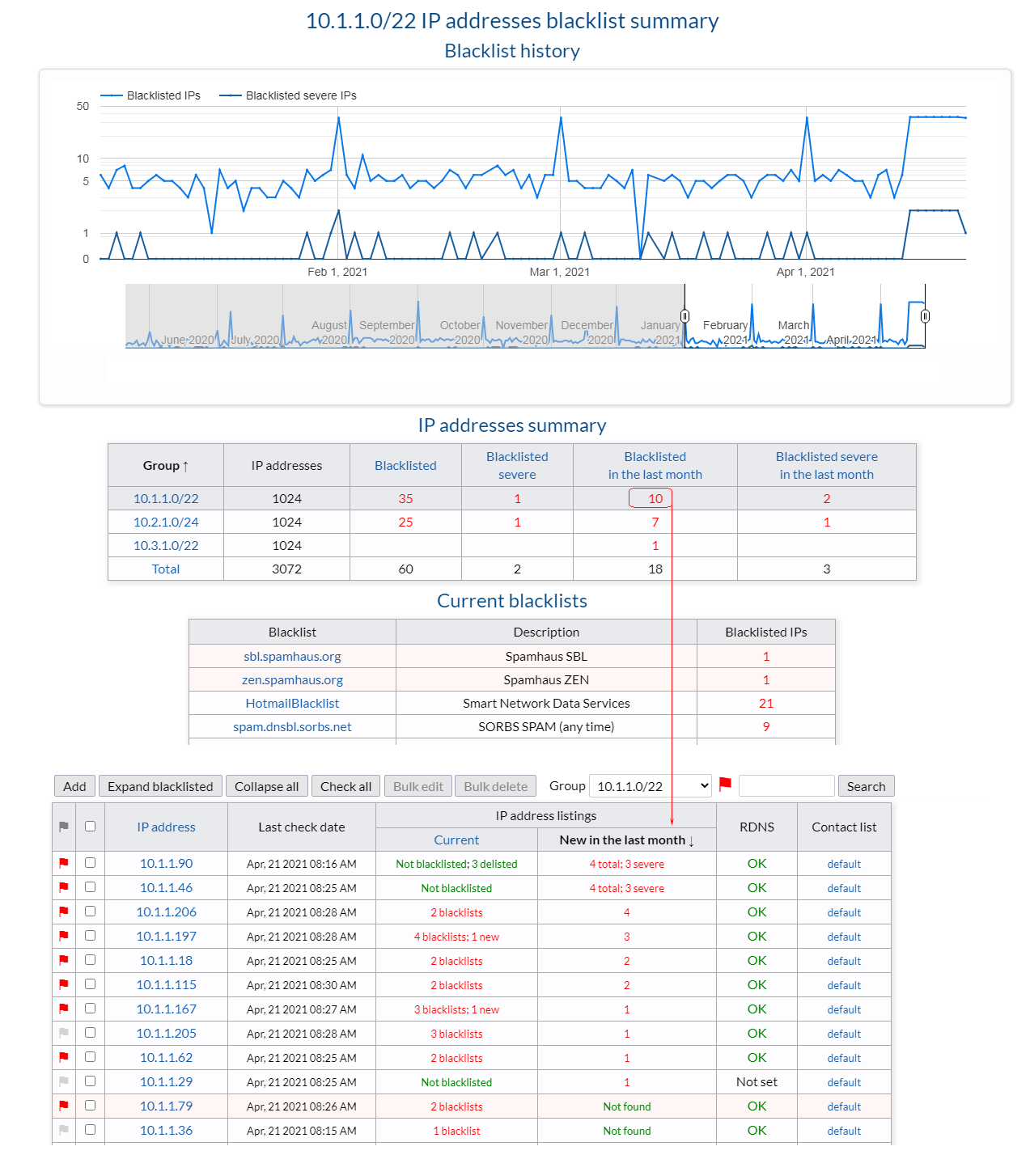
Task: Open the sbl.spamhaus.org blacklist link
Action: pos(292,656)
